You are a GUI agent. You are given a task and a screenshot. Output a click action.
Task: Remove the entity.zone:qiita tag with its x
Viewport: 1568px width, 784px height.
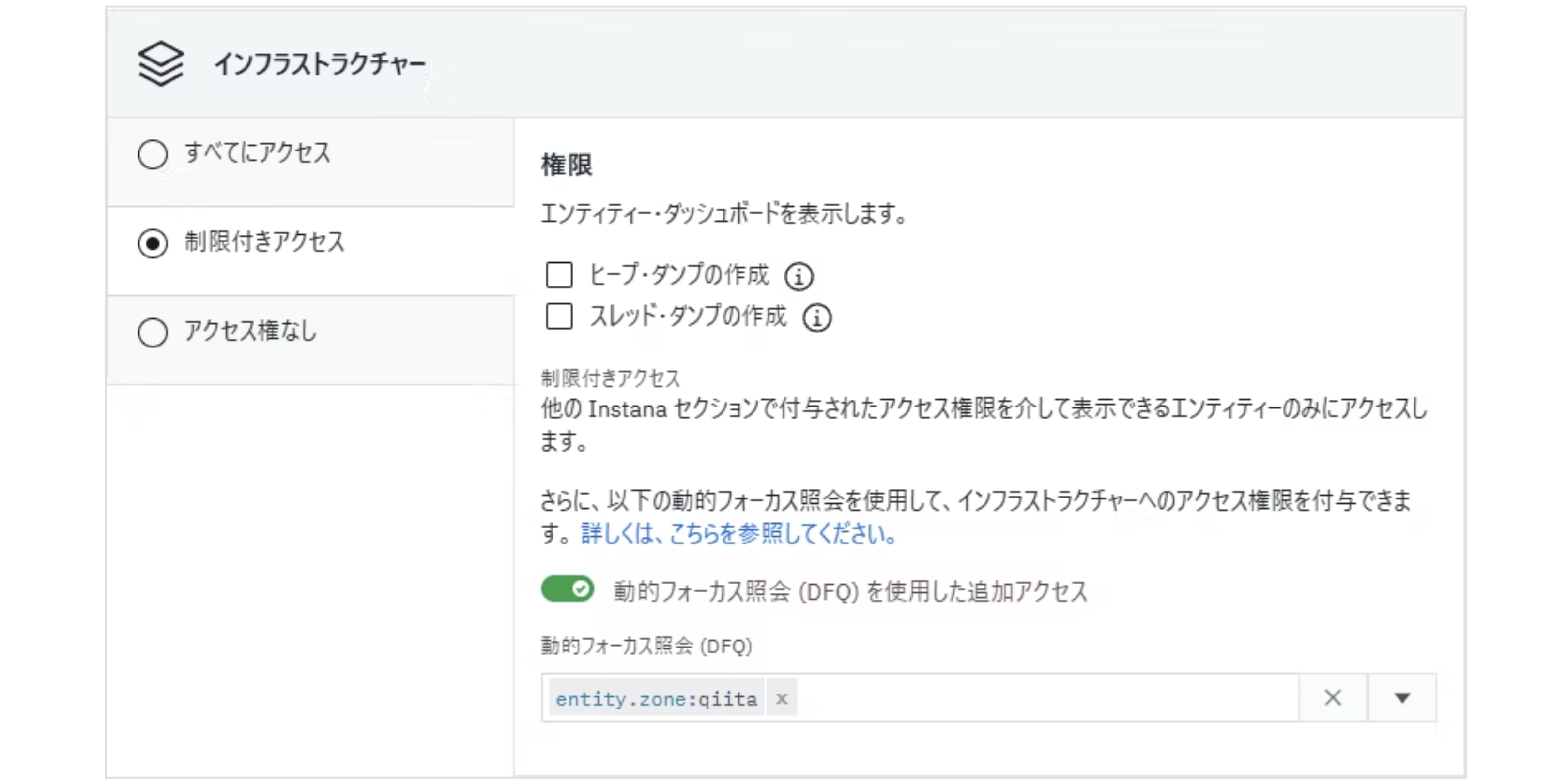tap(782, 699)
